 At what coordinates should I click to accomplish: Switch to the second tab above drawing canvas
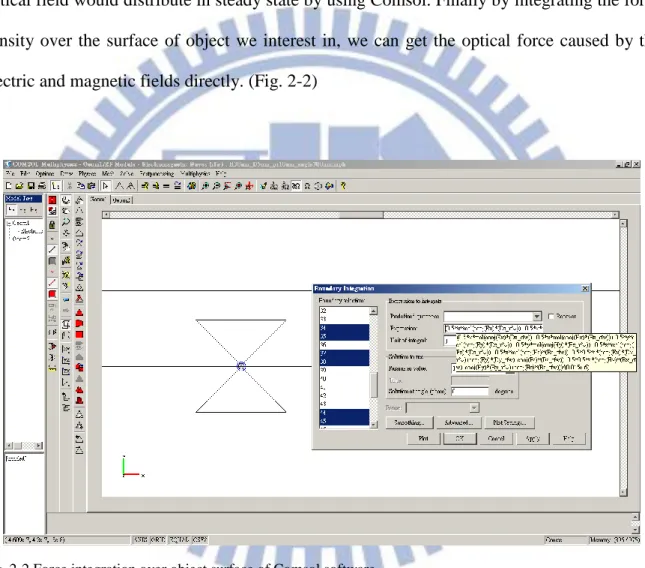[121, 200]
